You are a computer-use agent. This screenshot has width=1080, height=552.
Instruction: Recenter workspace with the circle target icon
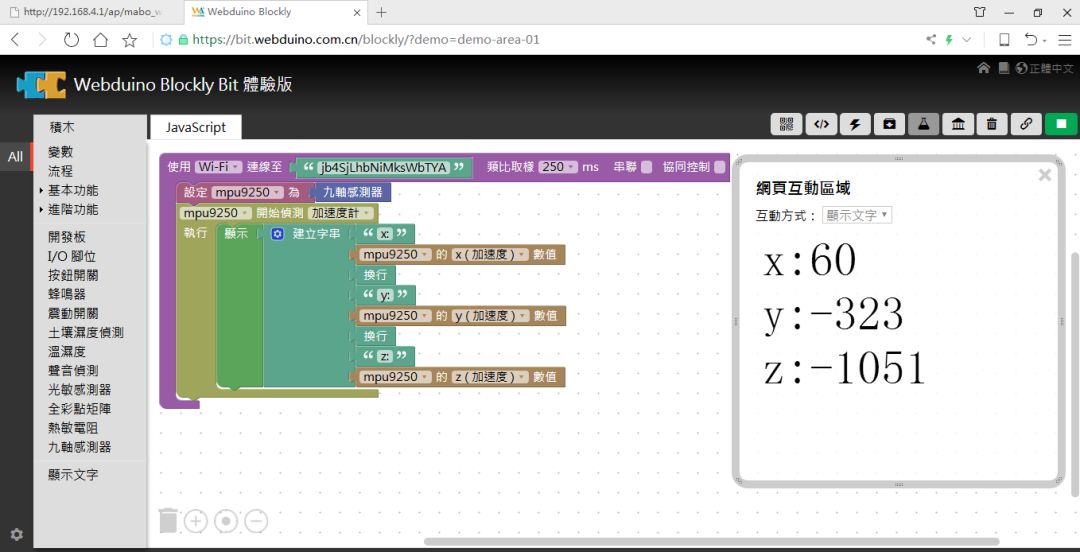click(x=226, y=521)
